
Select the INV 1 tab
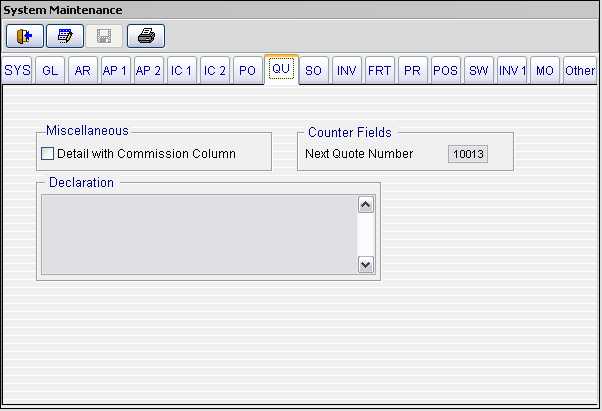coord(512,71)
